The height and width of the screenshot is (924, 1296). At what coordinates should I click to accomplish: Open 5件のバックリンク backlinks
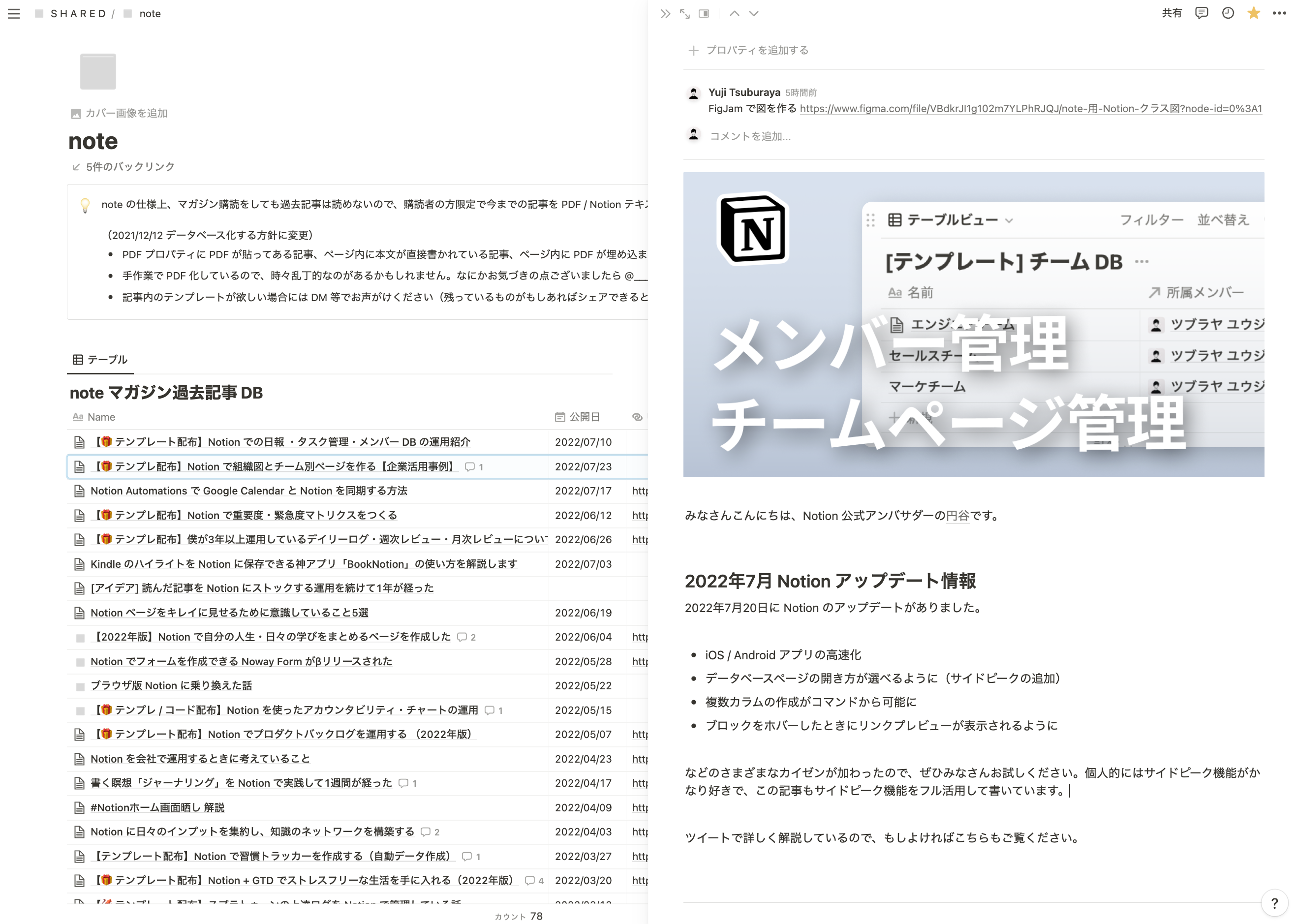tap(123, 167)
